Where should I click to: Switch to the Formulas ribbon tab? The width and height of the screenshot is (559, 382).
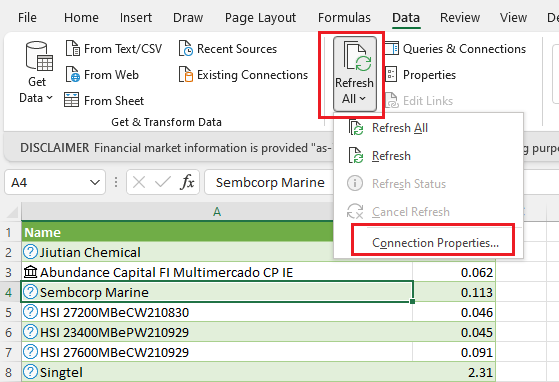pyautogui.click(x=344, y=17)
